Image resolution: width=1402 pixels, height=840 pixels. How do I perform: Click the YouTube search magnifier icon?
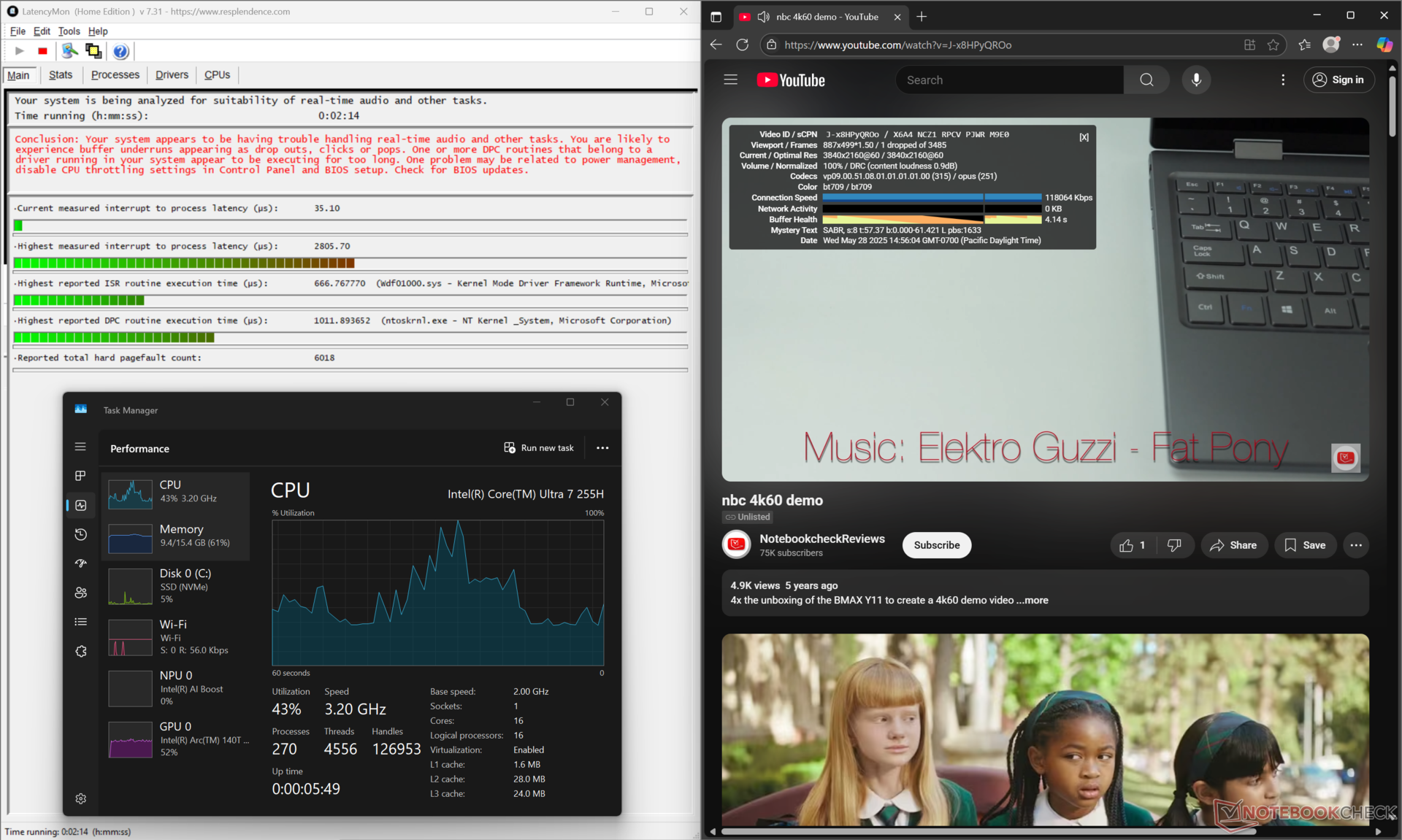point(1146,80)
